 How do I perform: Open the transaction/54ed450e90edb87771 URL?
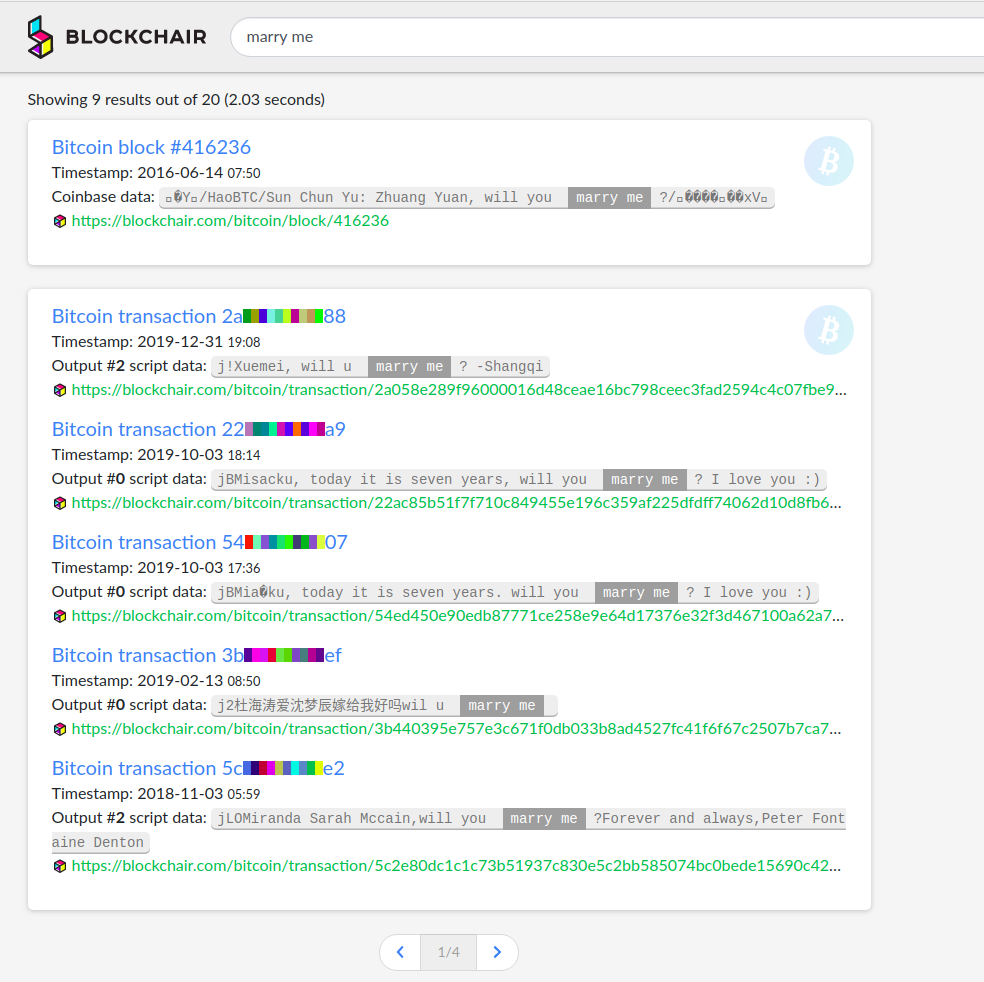click(457, 616)
